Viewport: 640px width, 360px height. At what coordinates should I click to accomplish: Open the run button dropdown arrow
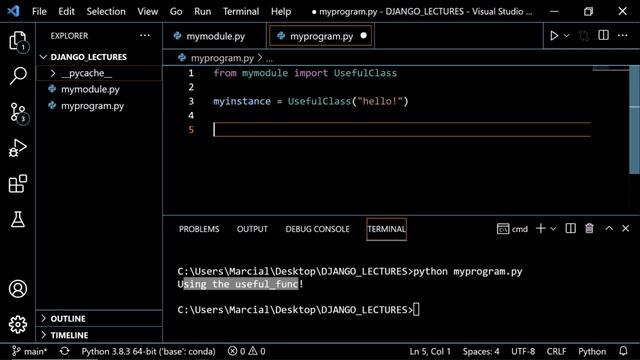[x=567, y=36]
